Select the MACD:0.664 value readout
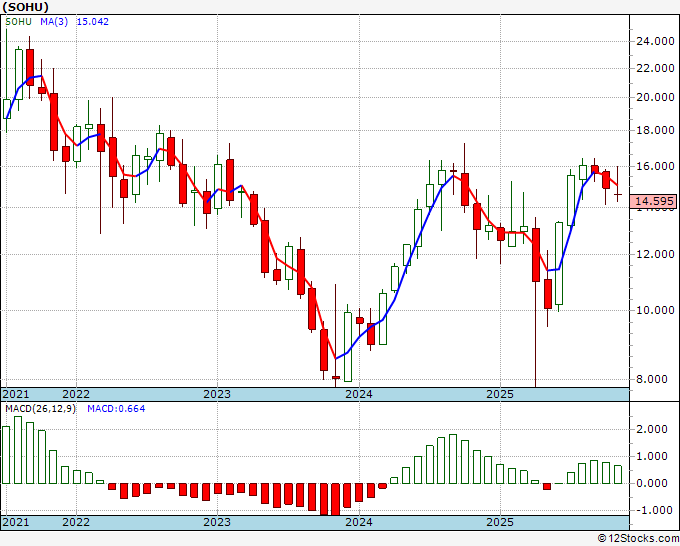Viewport: 680px width, 546px height. 116,409
